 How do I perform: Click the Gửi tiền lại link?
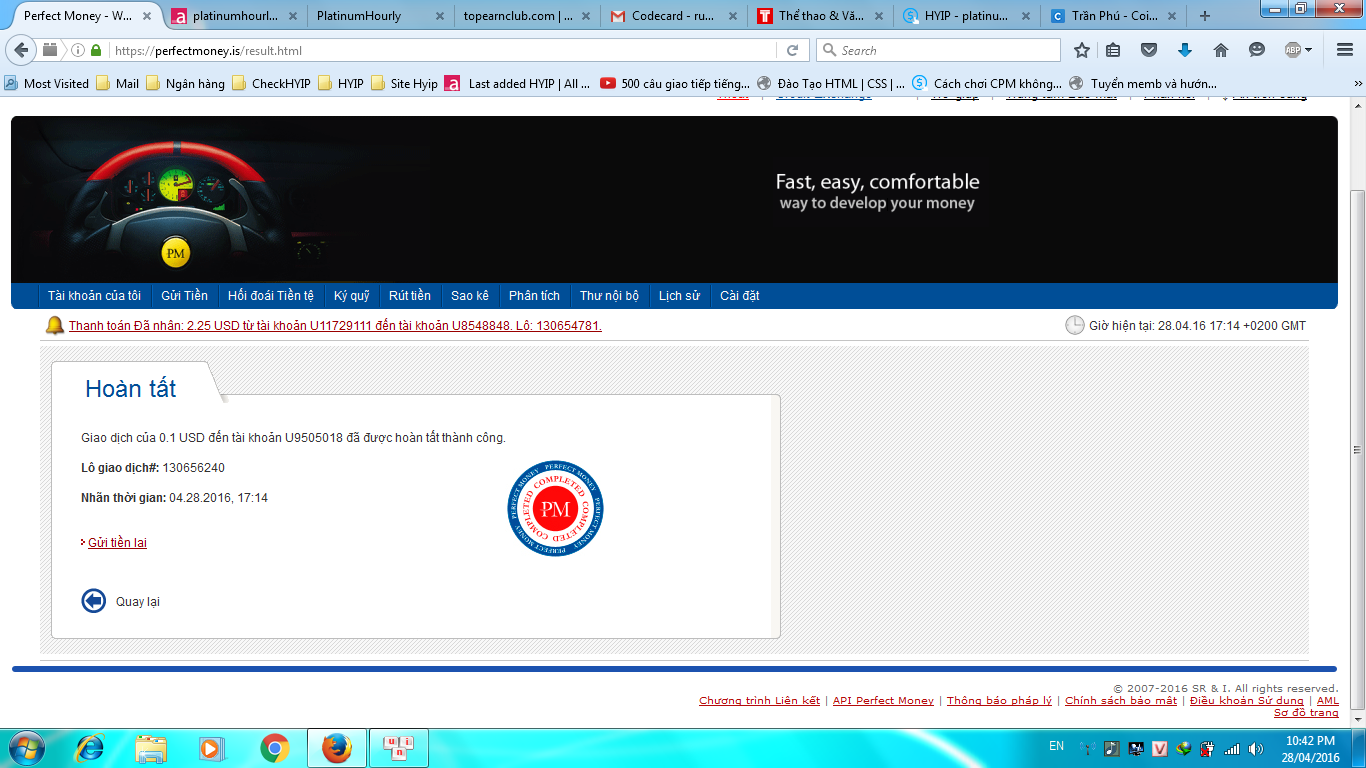pyautogui.click(x=117, y=543)
